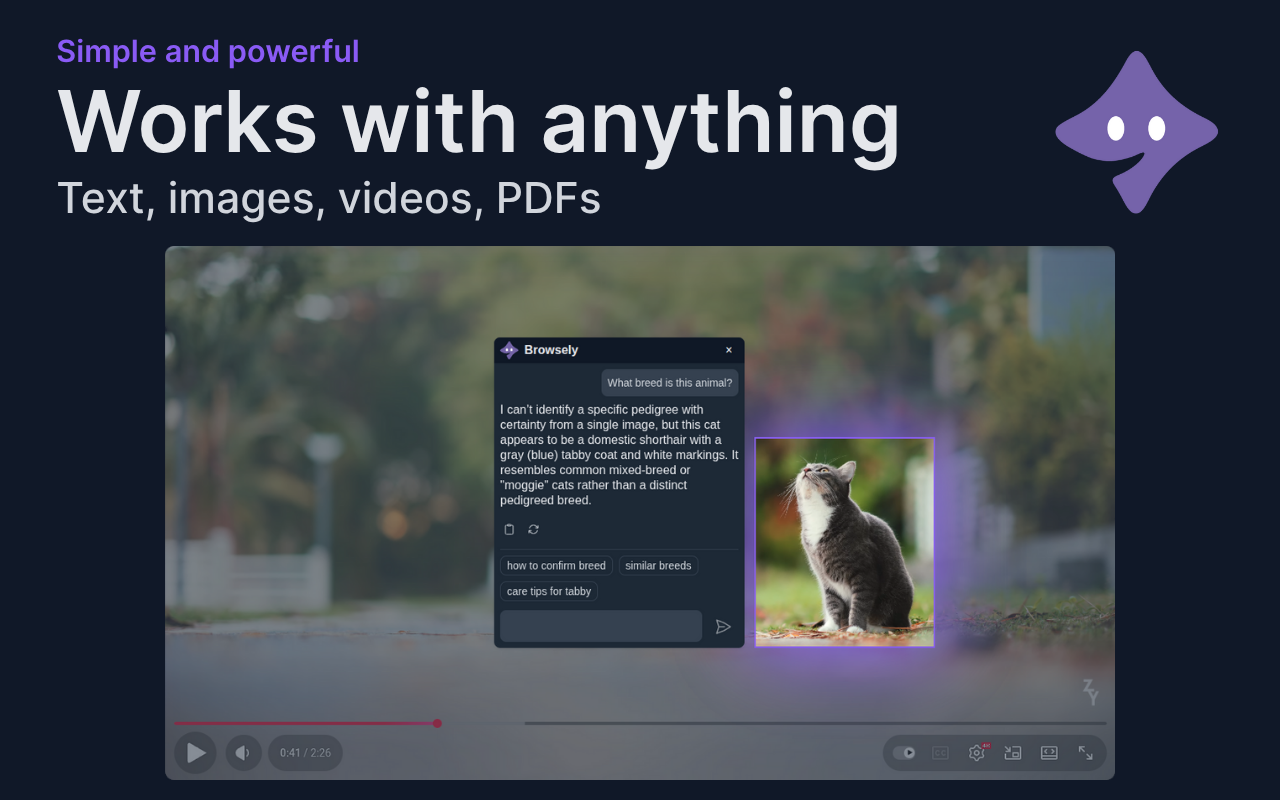Viewport: 1280px width, 800px height.
Task: Click the selected cat image
Action: coord(844,542)
